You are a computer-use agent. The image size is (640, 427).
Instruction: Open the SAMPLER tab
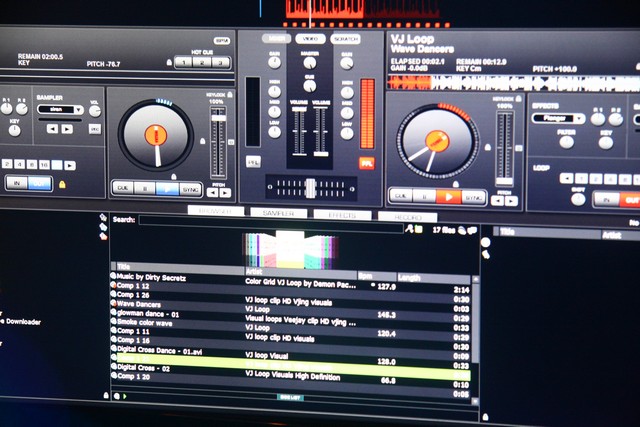tap(279, 213)
